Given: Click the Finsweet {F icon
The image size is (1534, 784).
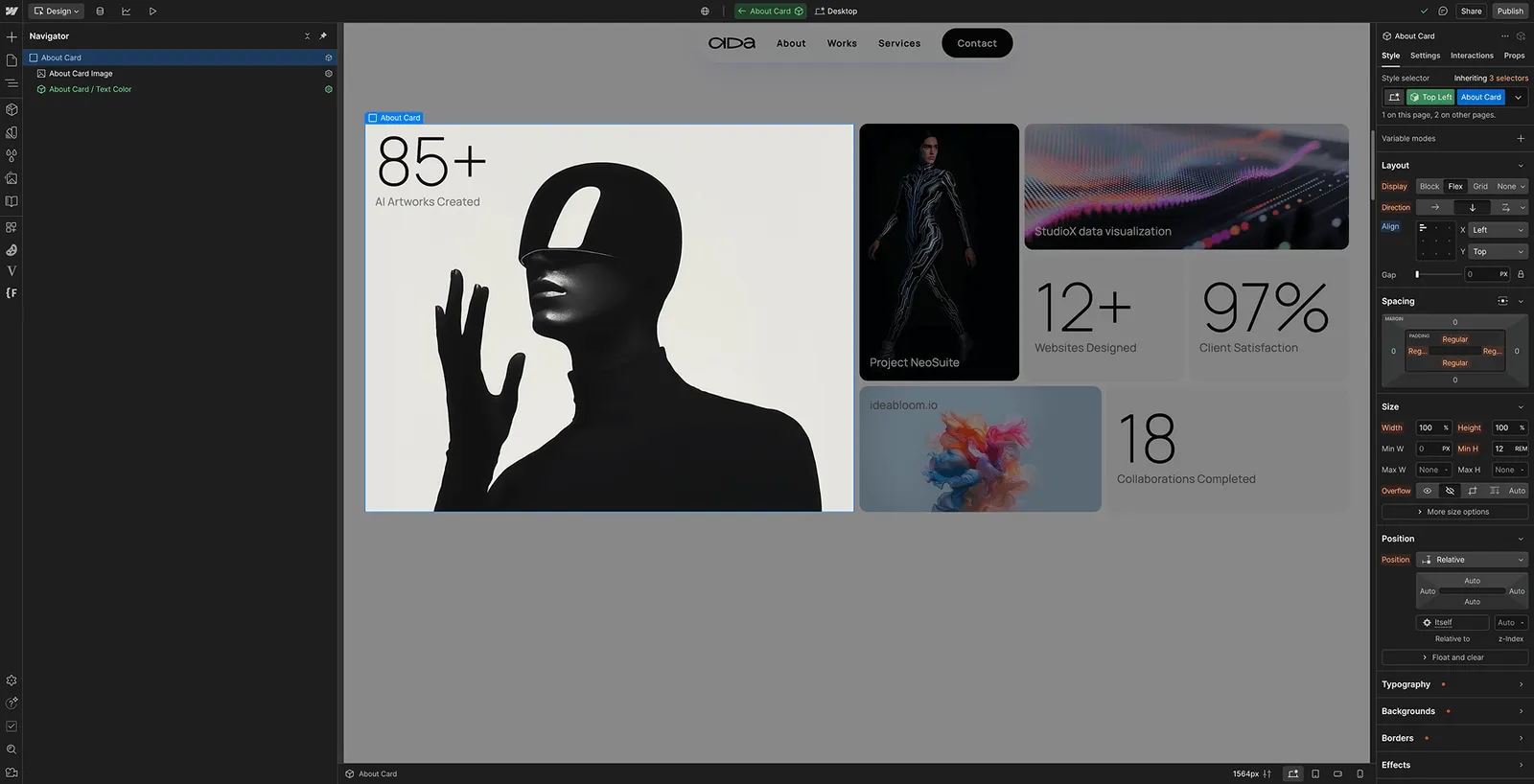Looking at the screenshot, I should 12,293.
